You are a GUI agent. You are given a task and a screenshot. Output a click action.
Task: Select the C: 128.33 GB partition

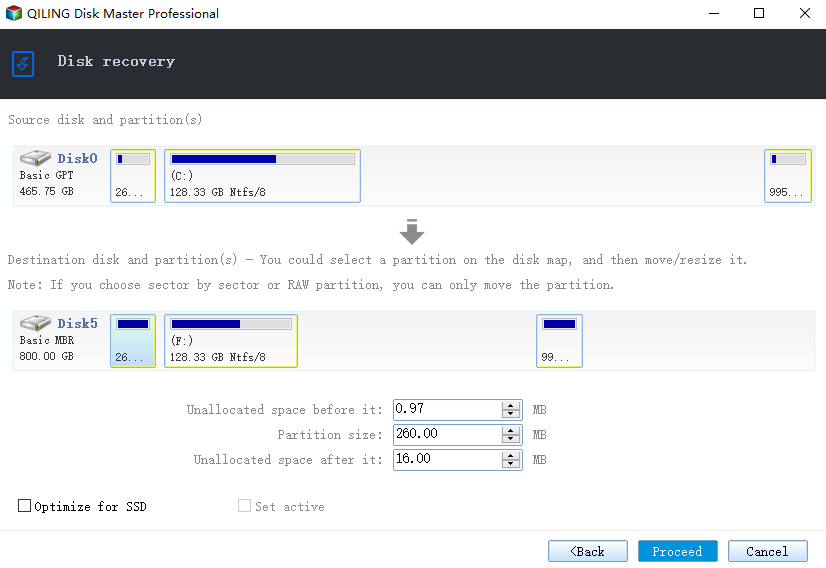tap(262, 176)
